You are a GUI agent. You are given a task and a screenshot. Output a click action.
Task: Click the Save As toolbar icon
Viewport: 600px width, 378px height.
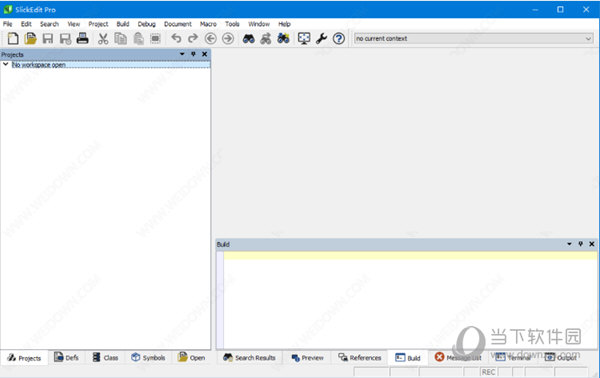[65, 39]
